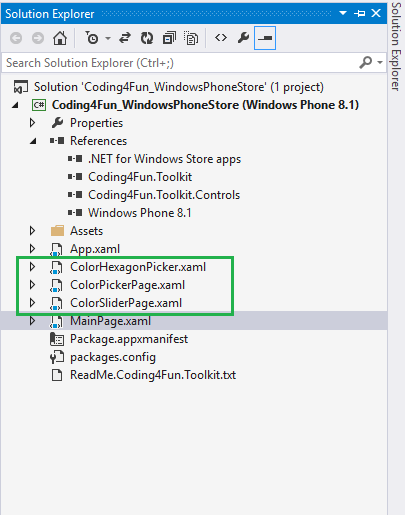Image resolution: width=405 pixels, height=515 pixels.
Task: Expand the App.xaml node
Action: click(32, 249)
